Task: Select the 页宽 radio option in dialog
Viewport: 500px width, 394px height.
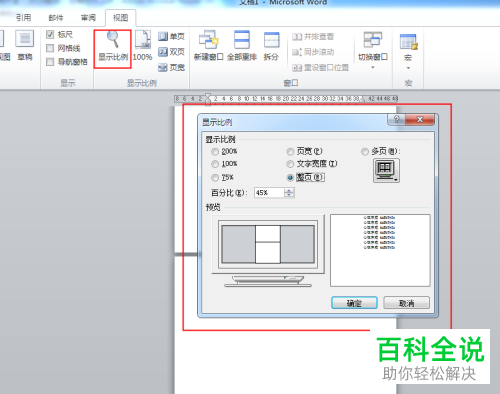Action: click(x=290, y=152)
